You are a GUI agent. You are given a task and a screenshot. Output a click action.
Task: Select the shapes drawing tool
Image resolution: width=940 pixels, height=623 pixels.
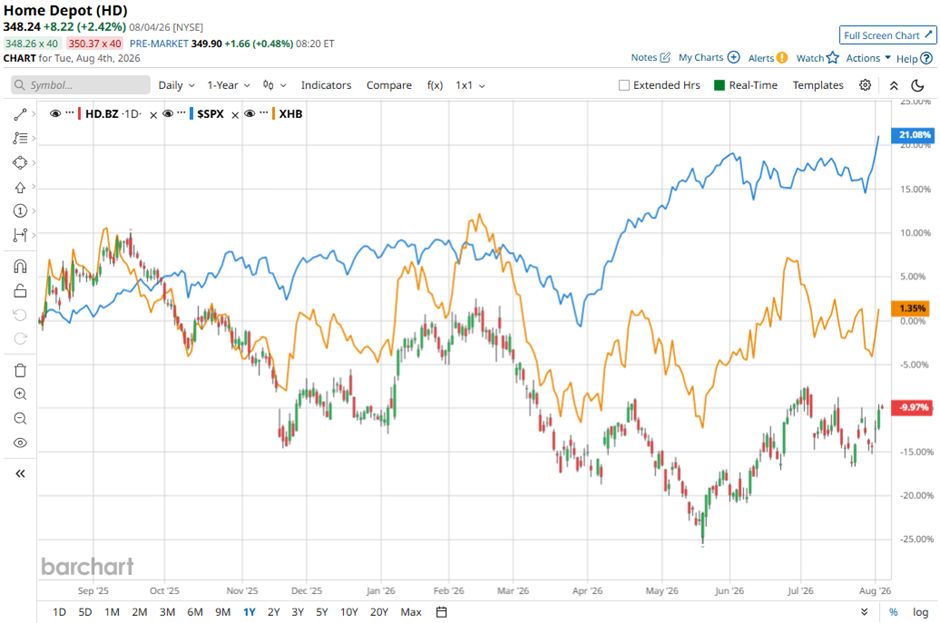click(20, 162)
